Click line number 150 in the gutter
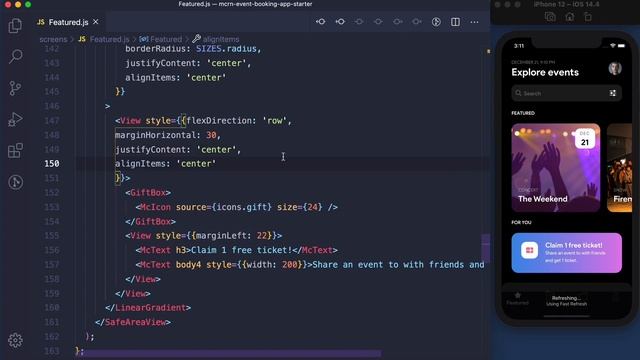Viewport: 640px width, 360px height. (x=51, y=164)
